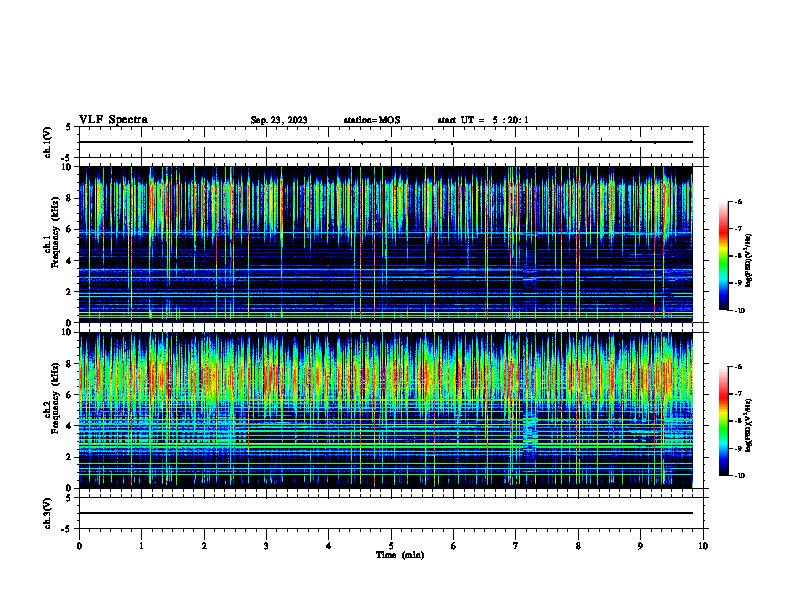Click the "10" tick on the time axis
Screen dimensions: 792x612
pos(703,546)
